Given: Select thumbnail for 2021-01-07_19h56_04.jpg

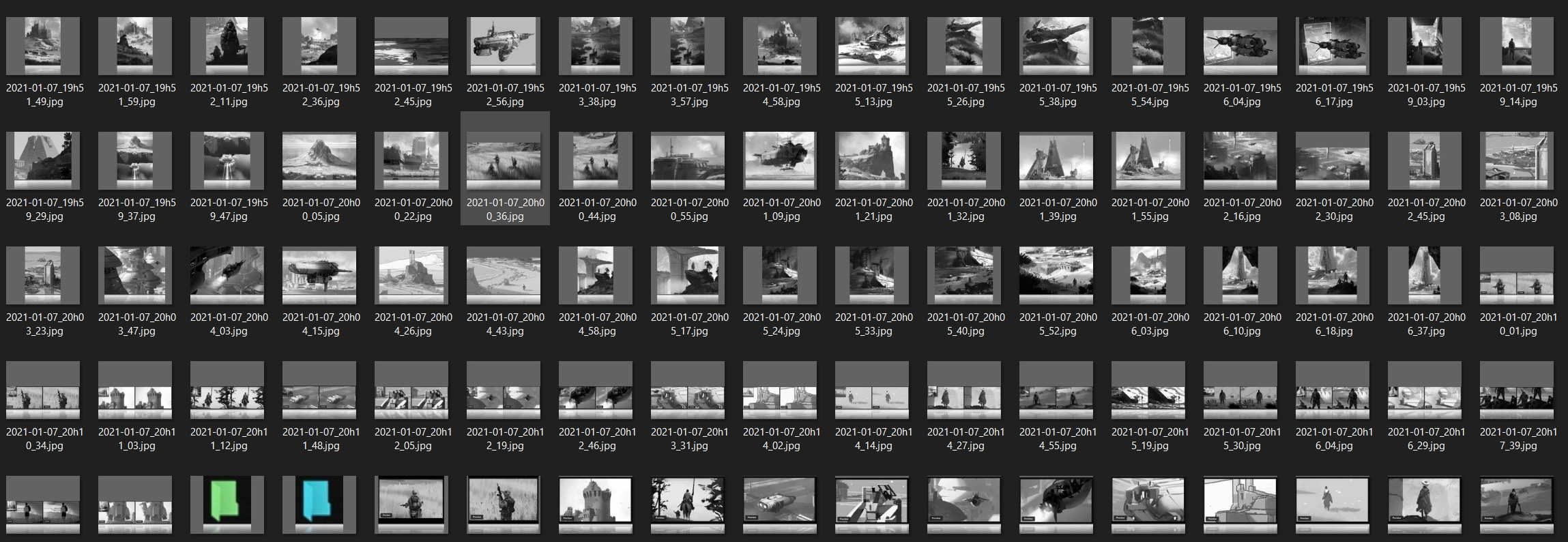Looking at the screenshot, I should (1240, 46).
